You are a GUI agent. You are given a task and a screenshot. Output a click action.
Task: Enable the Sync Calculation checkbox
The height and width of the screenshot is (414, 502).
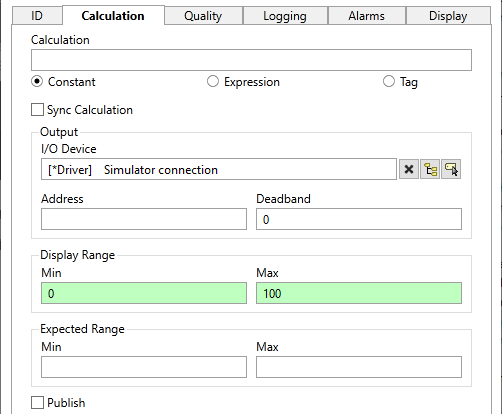click(37, 110)
